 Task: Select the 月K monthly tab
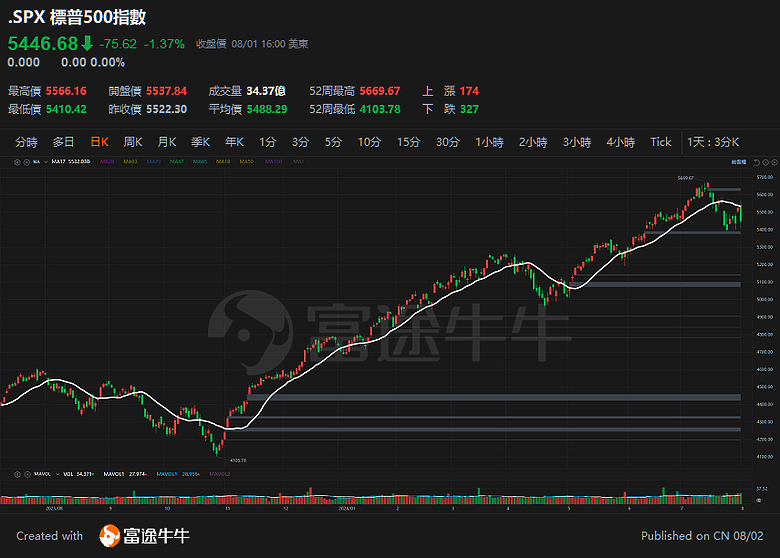167,142
